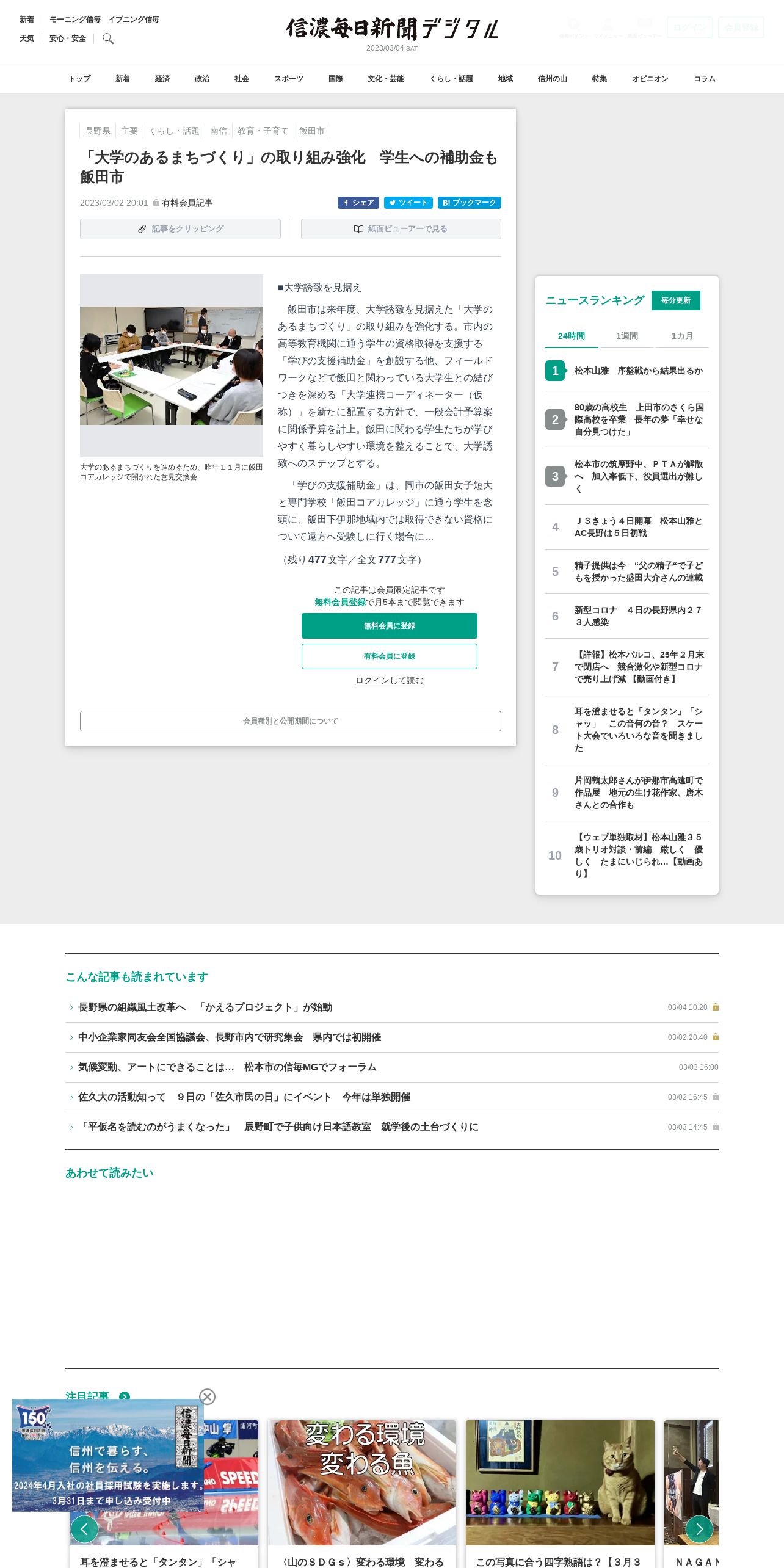Close the floating recruitment ad banner

click(208, 1396)
